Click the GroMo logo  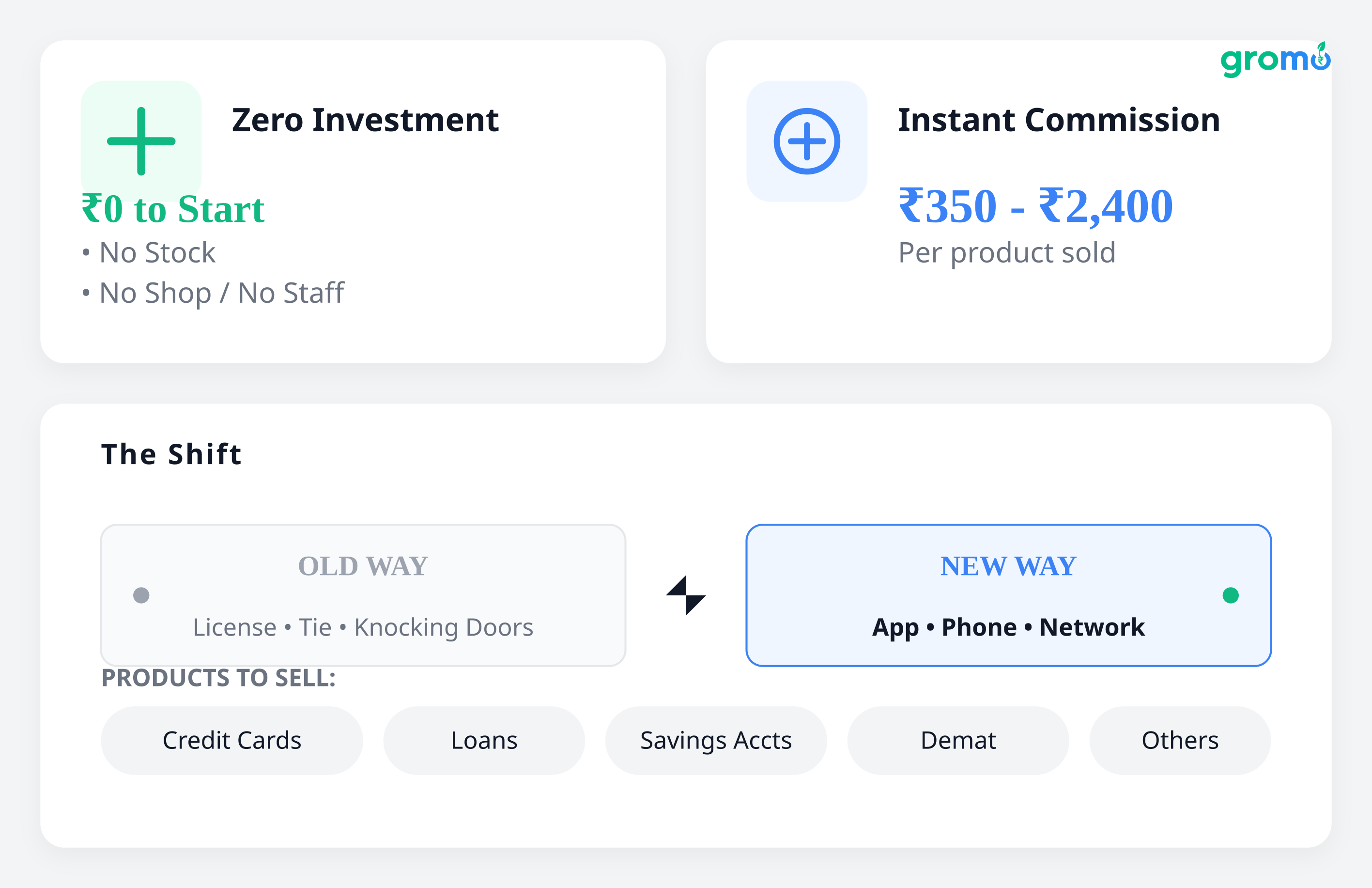1275,60
